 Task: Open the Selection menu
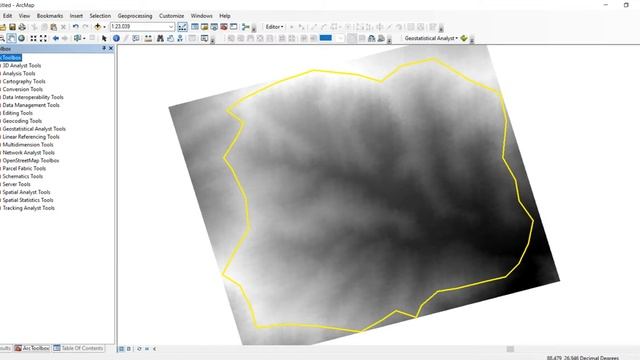(x=100, y=16)
